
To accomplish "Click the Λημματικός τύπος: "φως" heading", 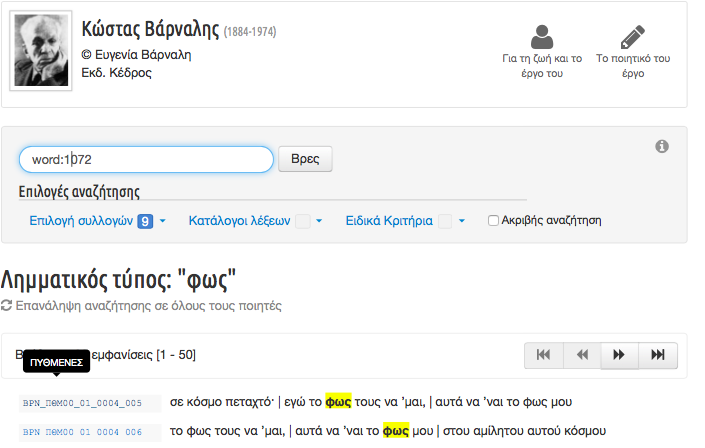I will pyautogui.click(x=118, y=279).
